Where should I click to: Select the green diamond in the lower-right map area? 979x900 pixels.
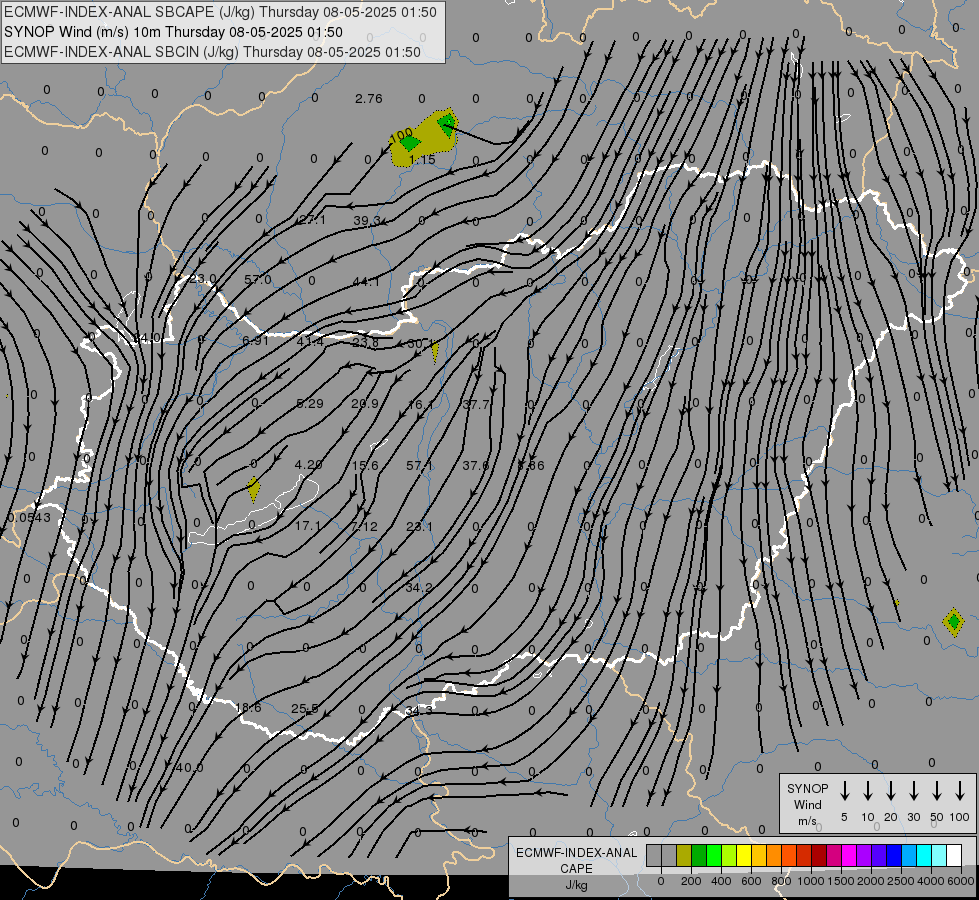(953, 621)
